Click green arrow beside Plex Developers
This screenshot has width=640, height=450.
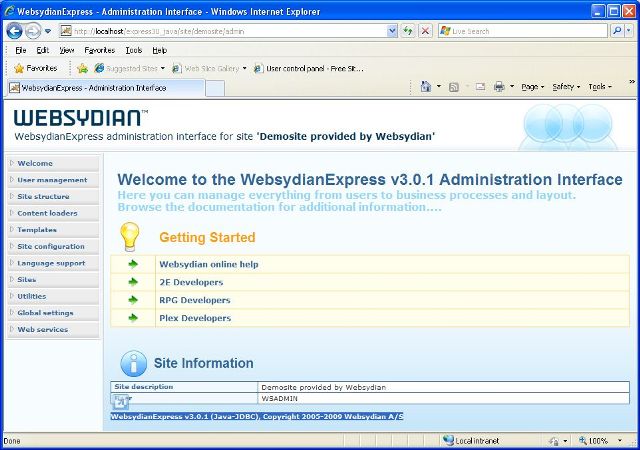133,318
